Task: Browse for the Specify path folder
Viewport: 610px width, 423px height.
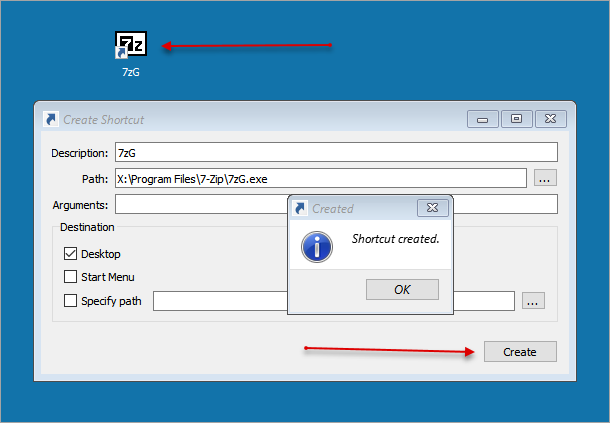Action: pyautogui.click(x=533, y=301)
